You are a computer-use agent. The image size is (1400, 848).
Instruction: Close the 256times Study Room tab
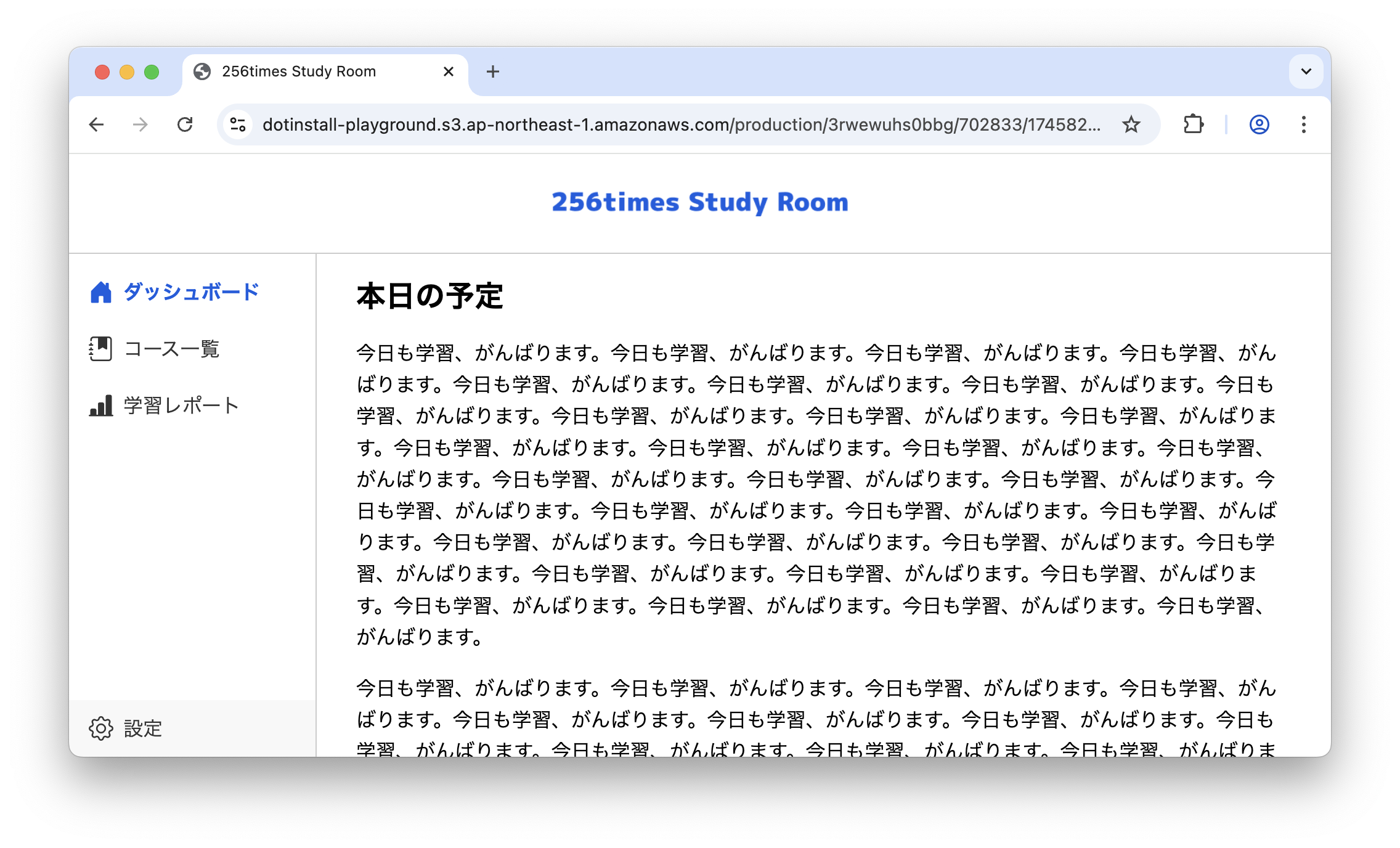[449, 71]
